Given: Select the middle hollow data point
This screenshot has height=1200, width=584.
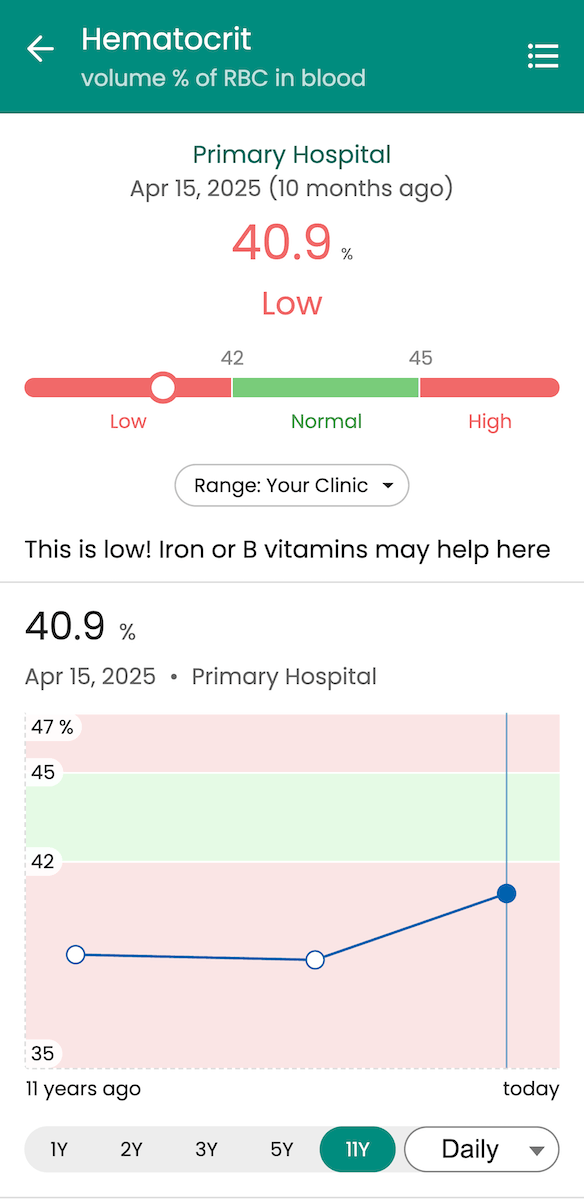Looking at the screenshot, I should (x=315, y=960).
